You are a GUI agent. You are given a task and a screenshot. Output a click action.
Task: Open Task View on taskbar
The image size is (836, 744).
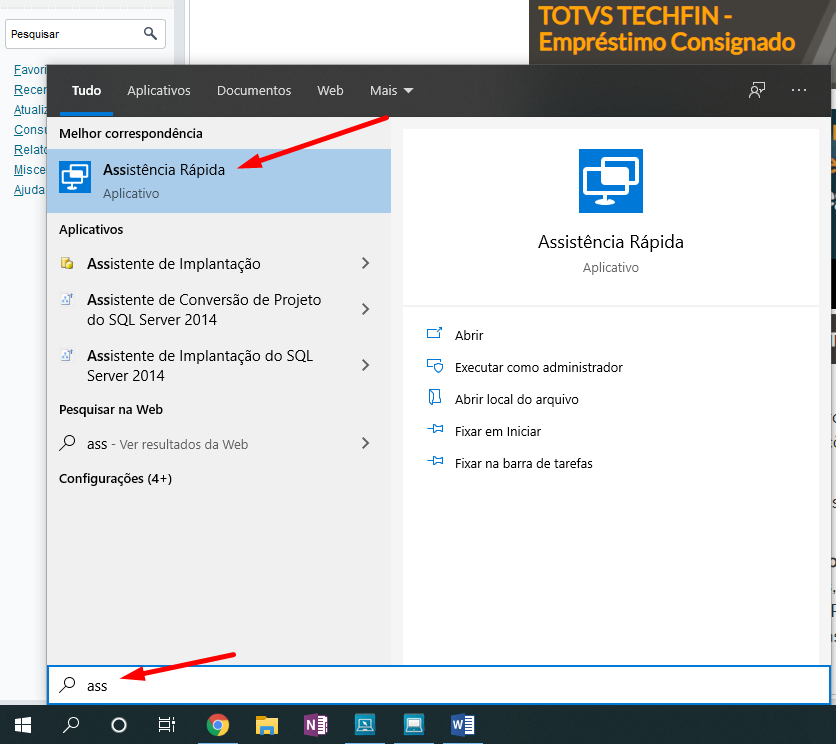coord(166,725)
